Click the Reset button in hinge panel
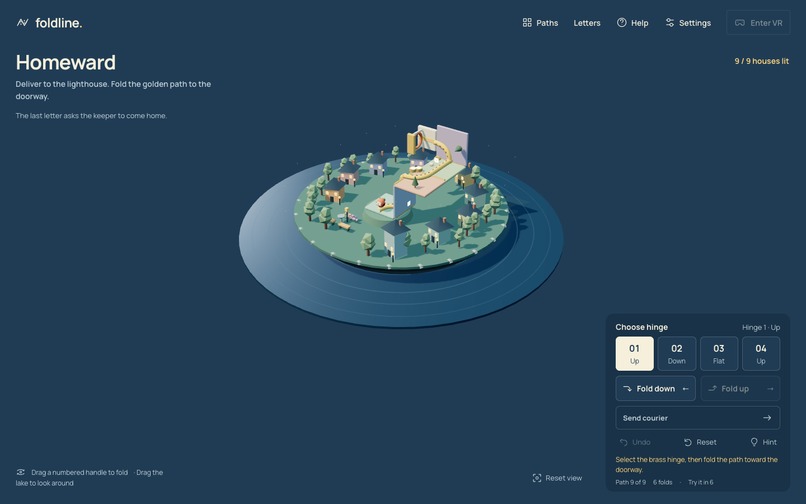 700,442
